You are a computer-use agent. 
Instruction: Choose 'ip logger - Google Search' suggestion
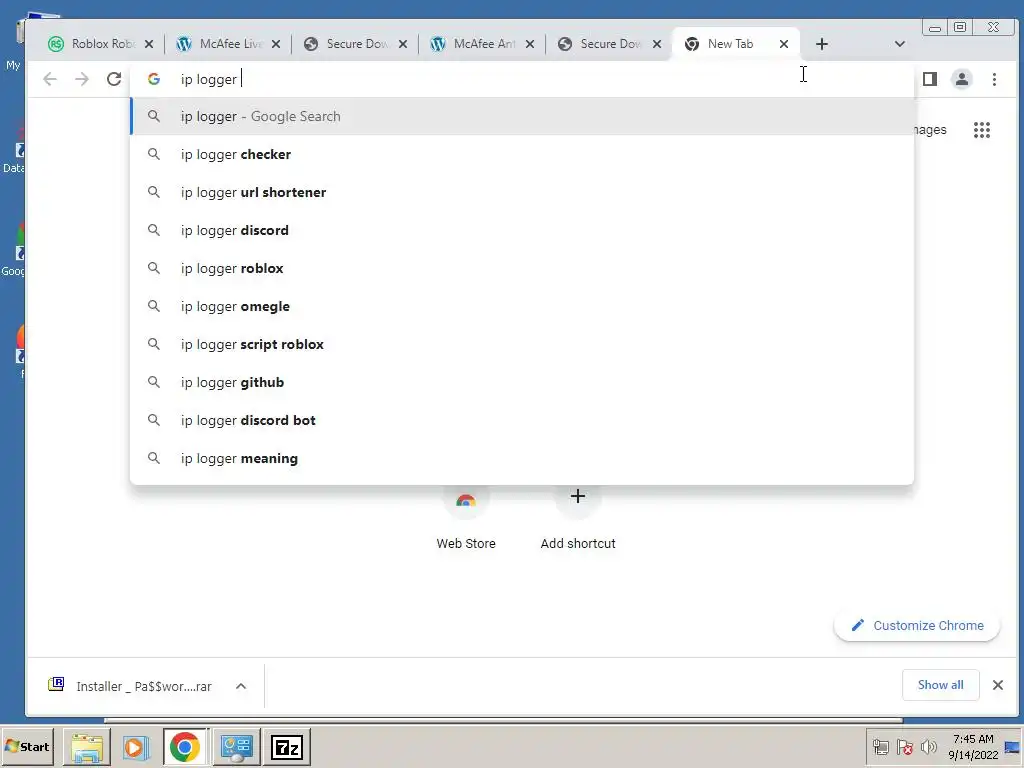point(522,116)
